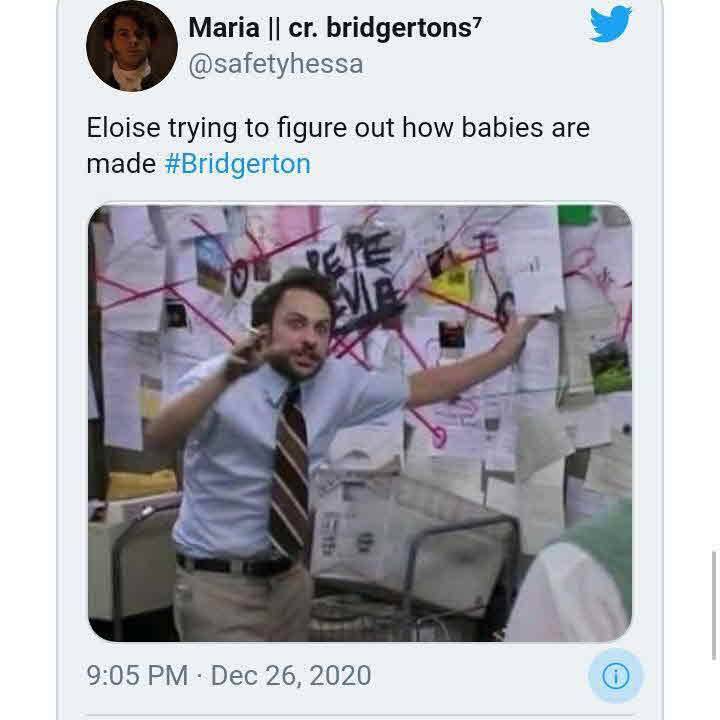
Task: Click the Dec 26, 2020 date
Action: (x=291, y=675)
